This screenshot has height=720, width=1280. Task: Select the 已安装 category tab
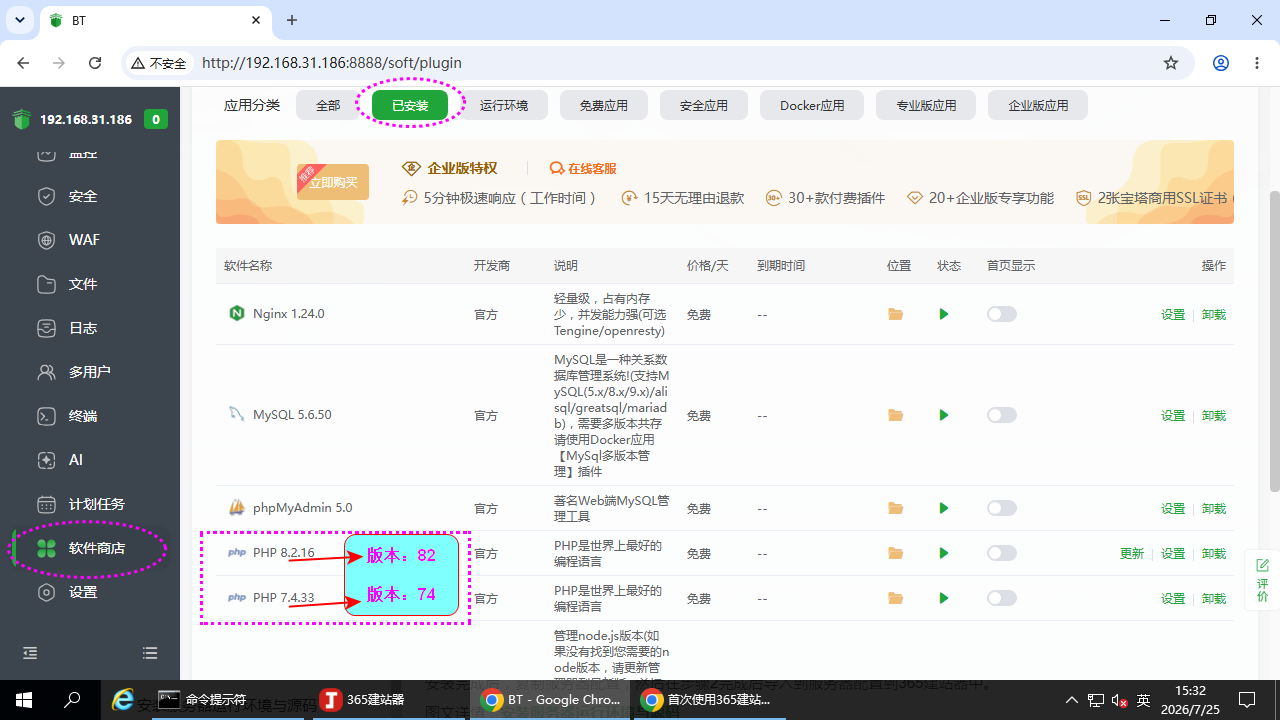pyautogui.click(x=410, y=105)
